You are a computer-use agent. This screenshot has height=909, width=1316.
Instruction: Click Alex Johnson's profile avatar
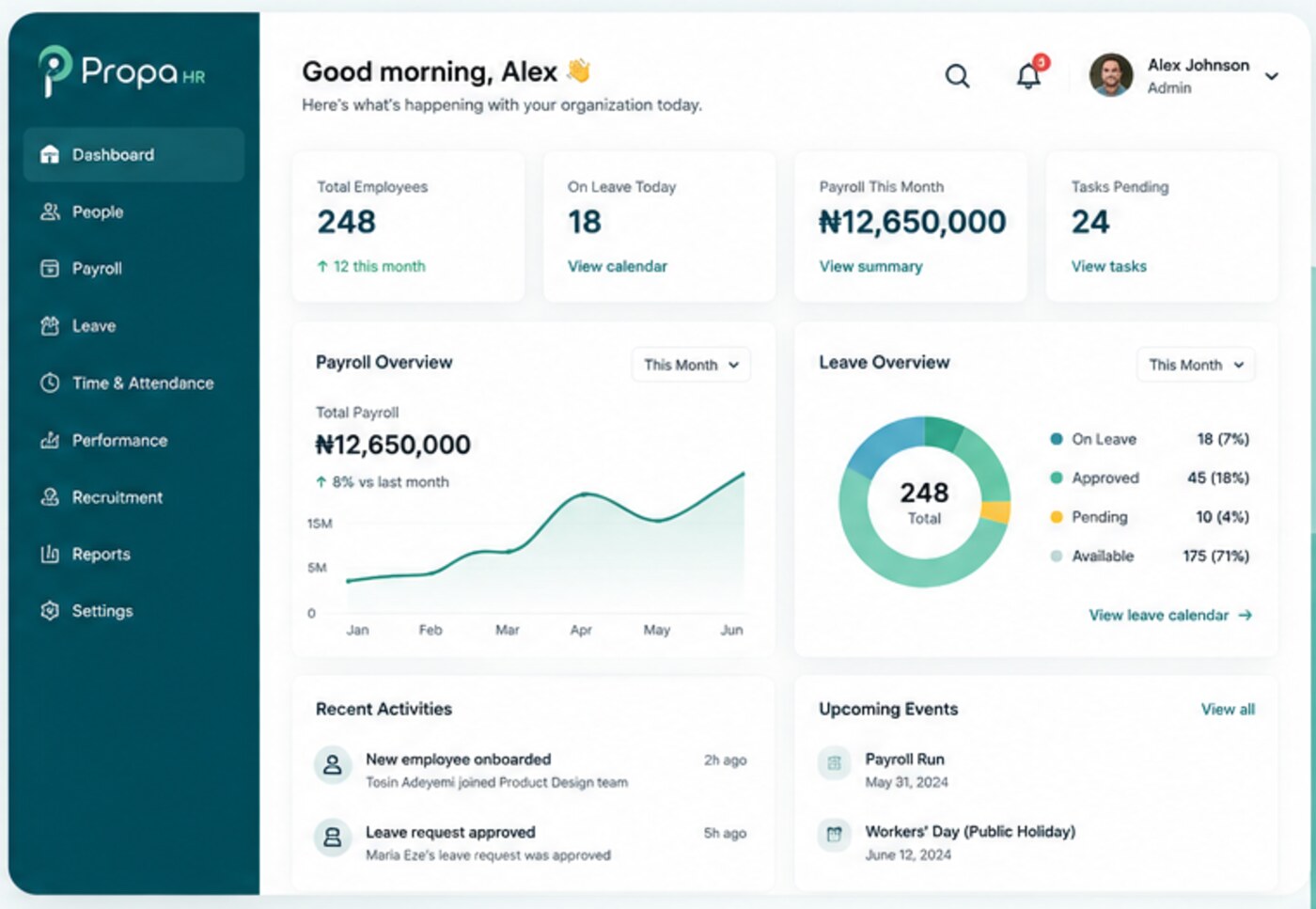tap(1111, 75)
